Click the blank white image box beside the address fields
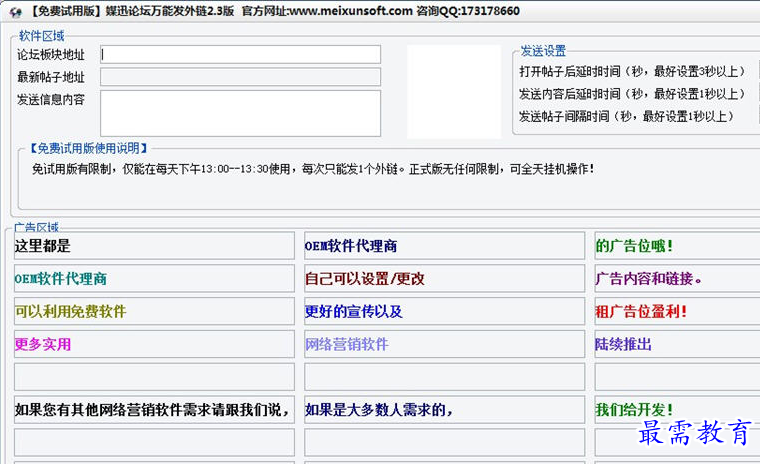760x464 pixels. point(454,92)
